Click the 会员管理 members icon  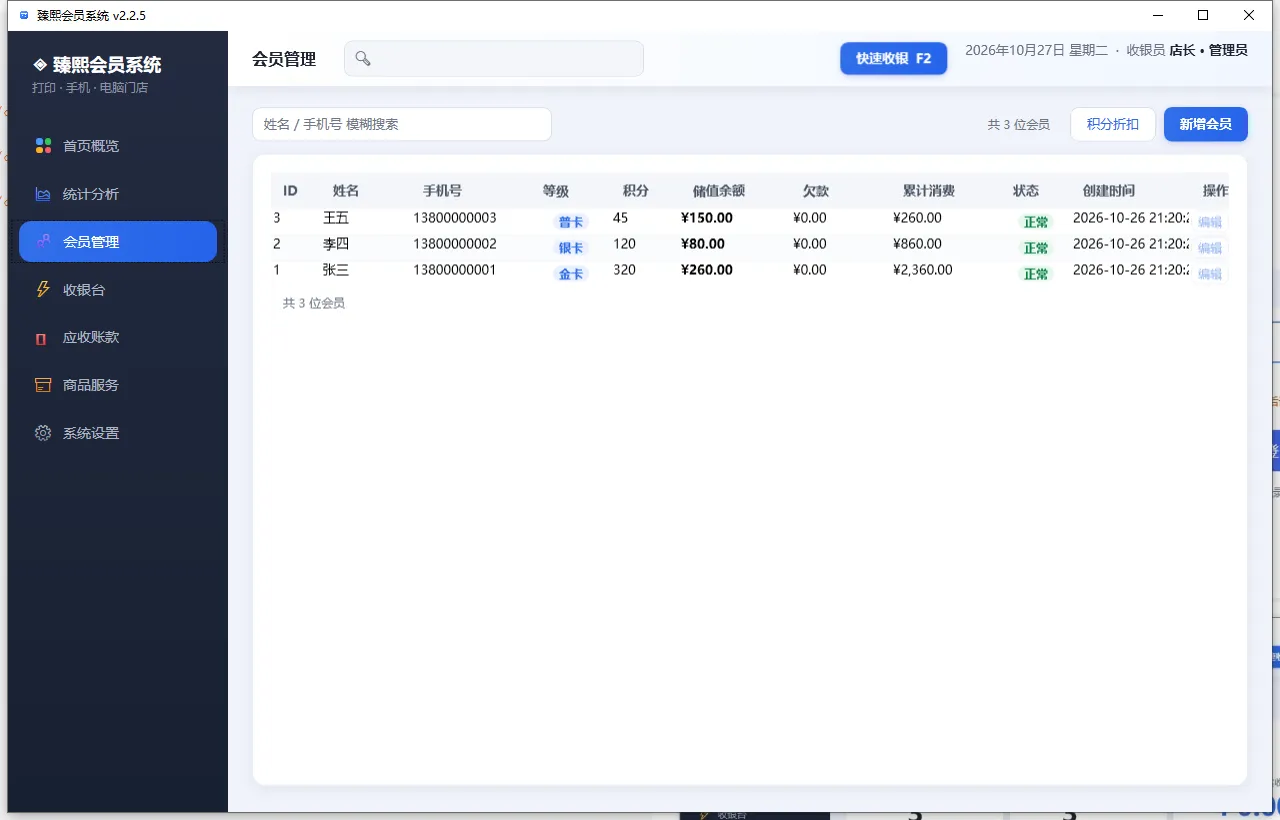pyautogui.click(x=43, y=242)
